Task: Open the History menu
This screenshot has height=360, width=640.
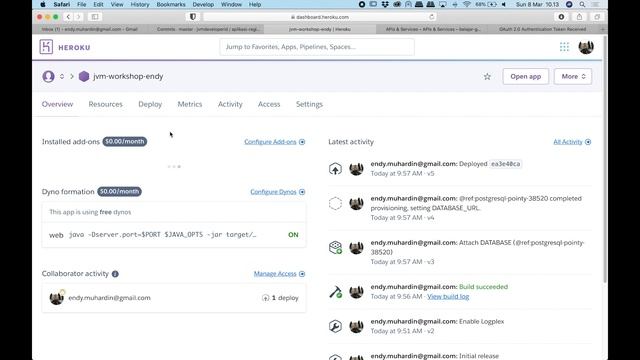Action: (x=140, y=4)
